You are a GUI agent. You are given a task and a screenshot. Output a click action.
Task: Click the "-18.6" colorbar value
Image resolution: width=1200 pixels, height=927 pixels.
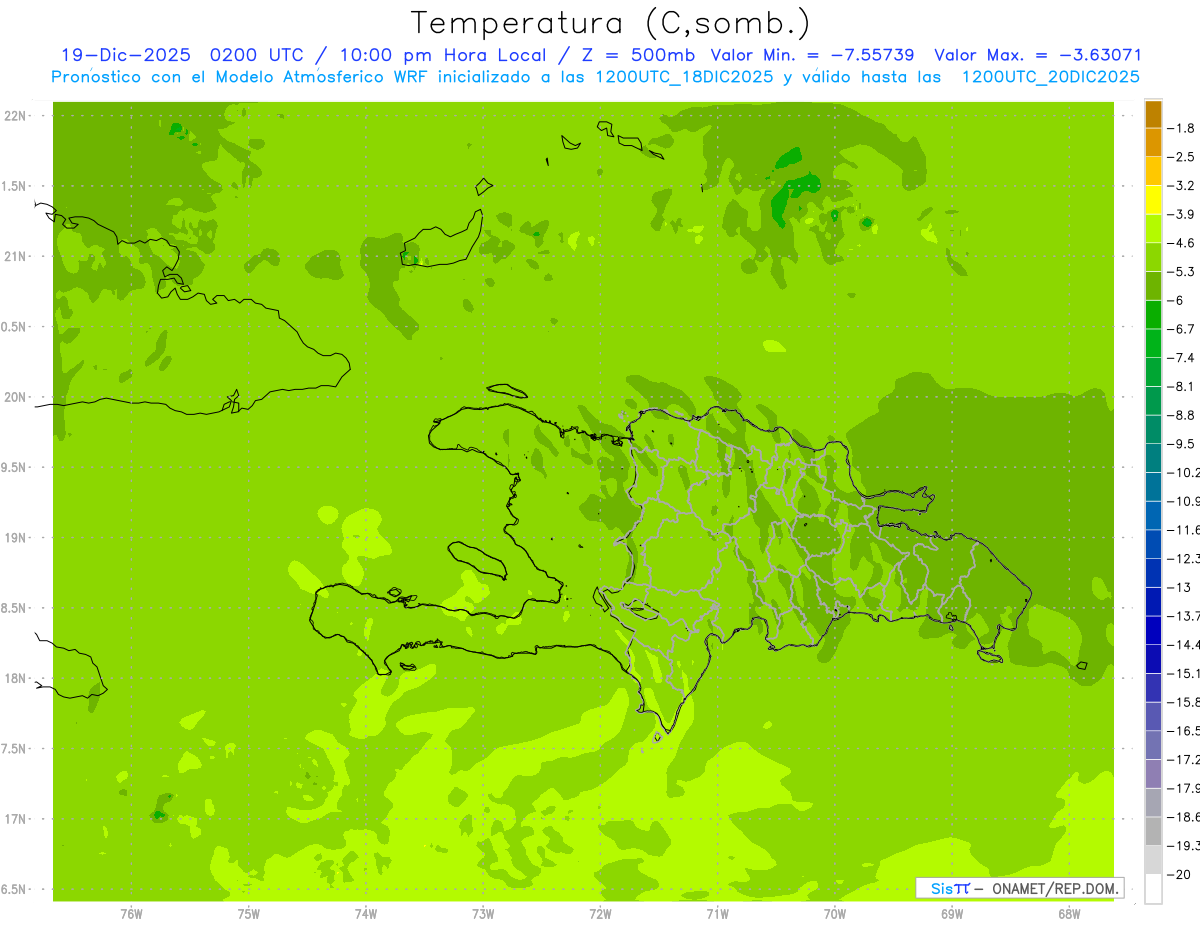pyautogui.click(x=1184, y=817)
